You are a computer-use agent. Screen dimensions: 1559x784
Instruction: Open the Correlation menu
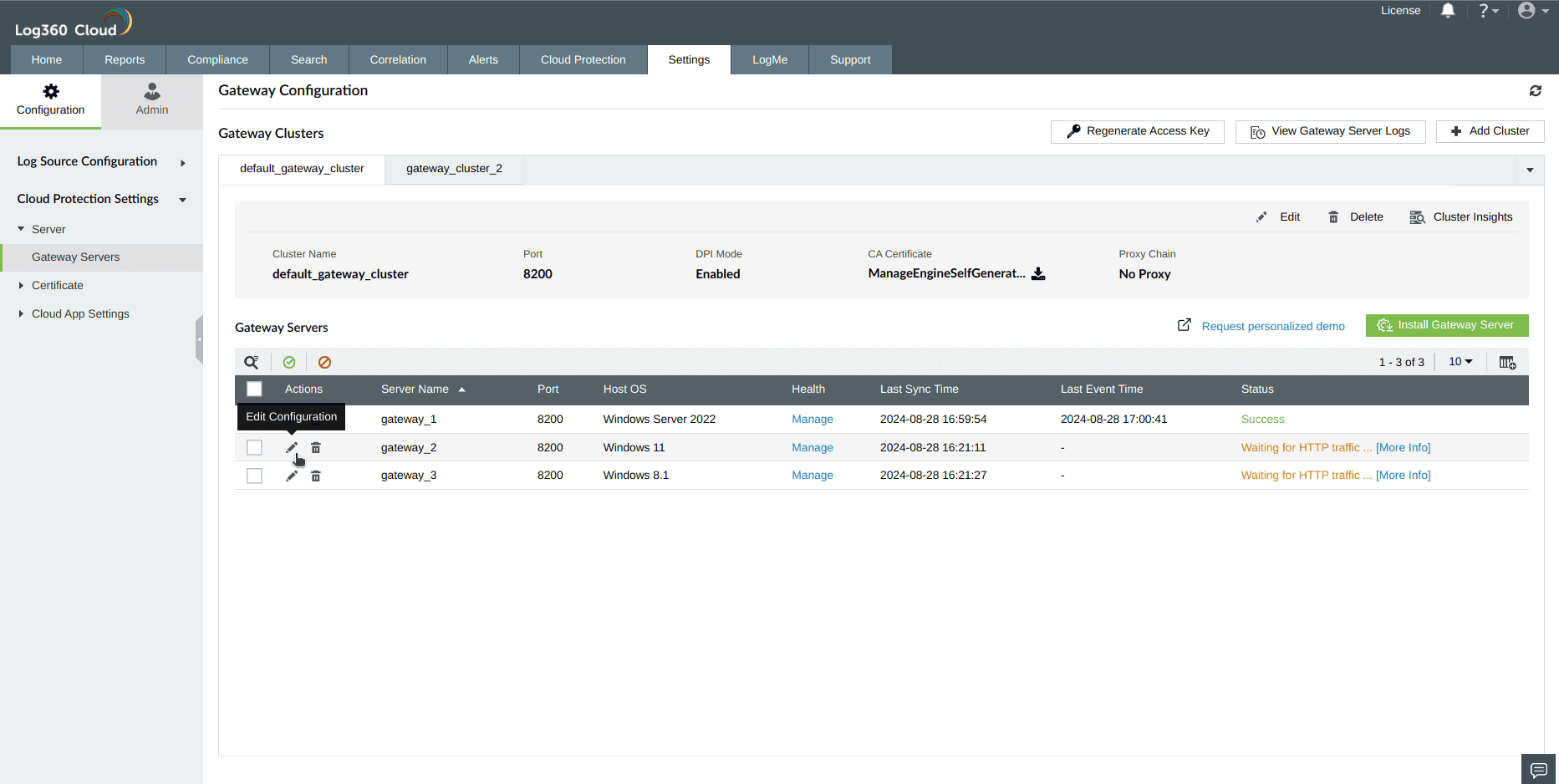point(398,59)
